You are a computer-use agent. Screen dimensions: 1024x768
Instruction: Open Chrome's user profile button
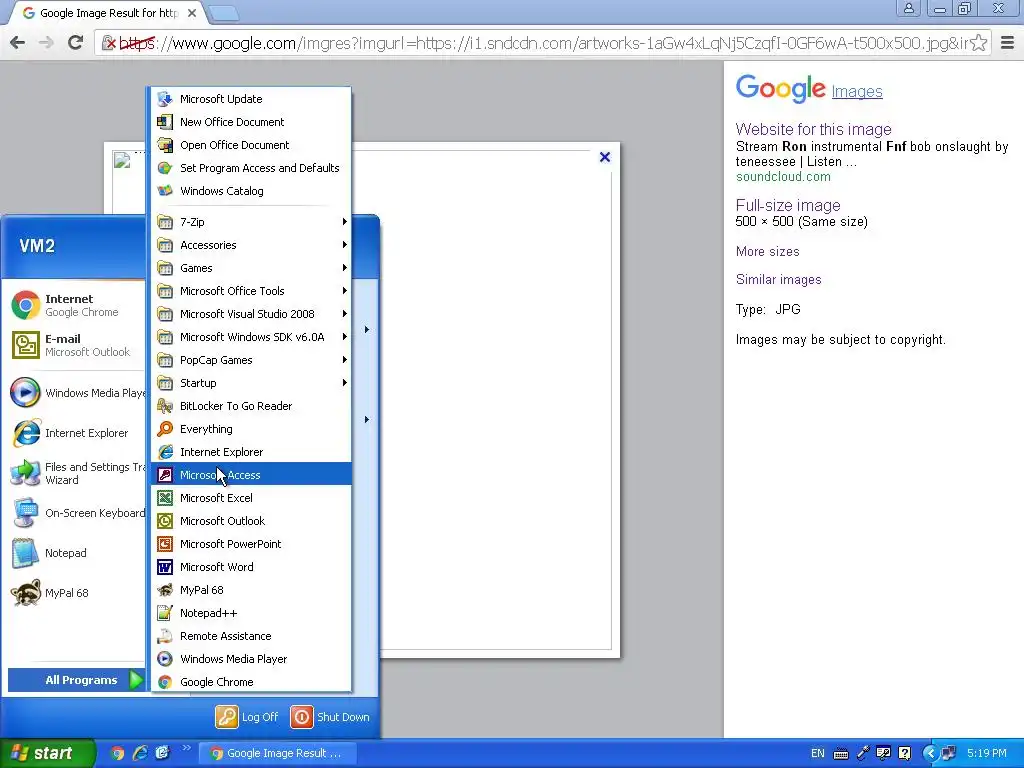point(908,8)
